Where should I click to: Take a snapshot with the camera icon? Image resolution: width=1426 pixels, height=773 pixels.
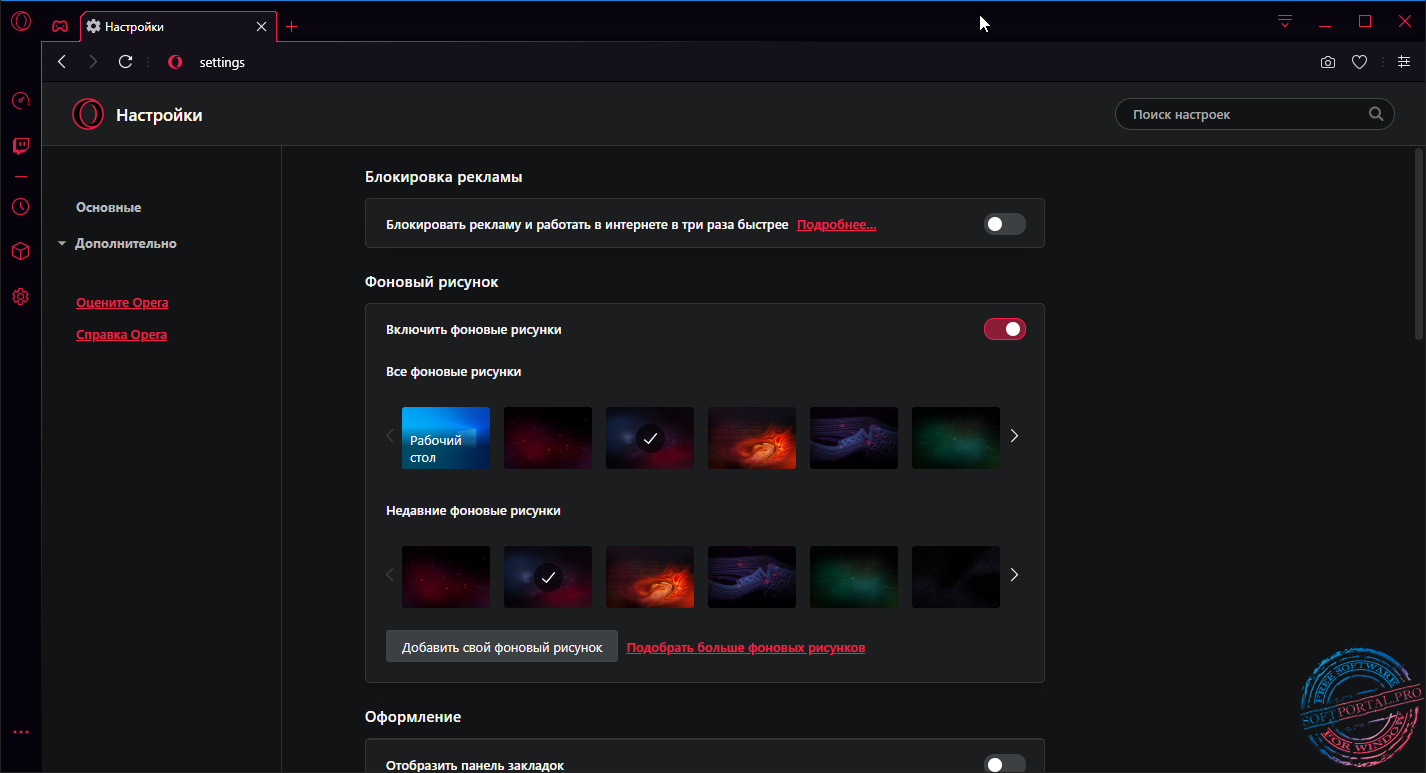(1328, 62)
